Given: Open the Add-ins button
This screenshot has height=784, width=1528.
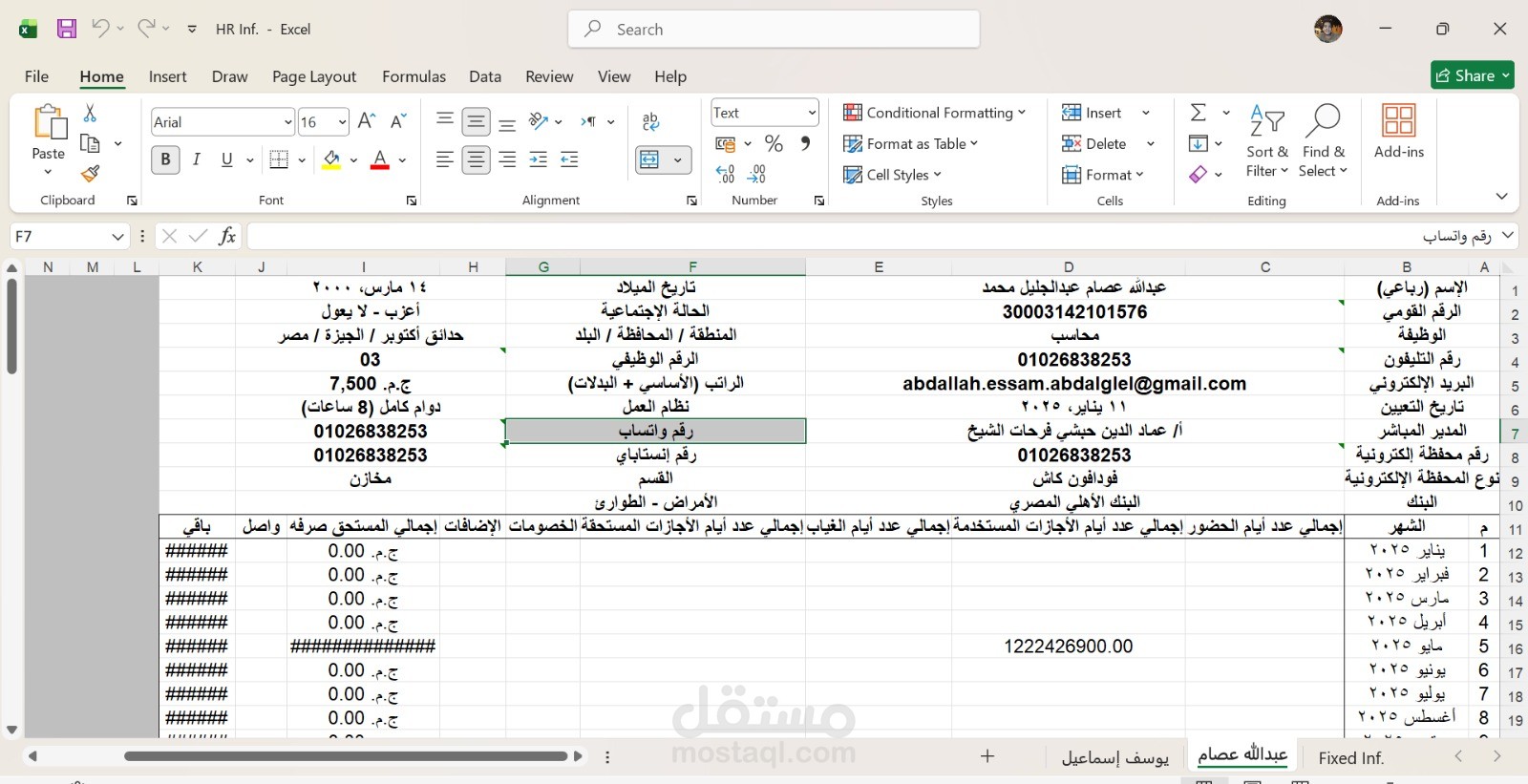Looking at the screenshot, I should pyautogui.click(x=1399, y=132).
